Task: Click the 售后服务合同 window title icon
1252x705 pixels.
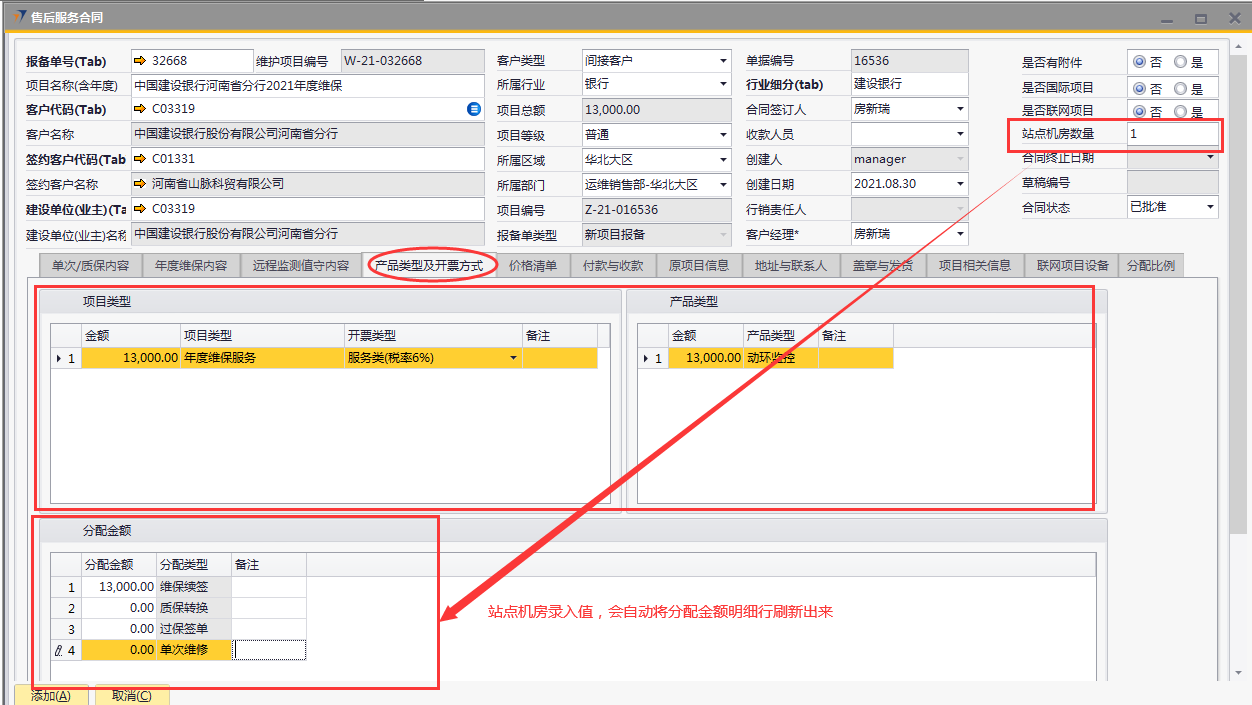Action: [x=20, y=17]
